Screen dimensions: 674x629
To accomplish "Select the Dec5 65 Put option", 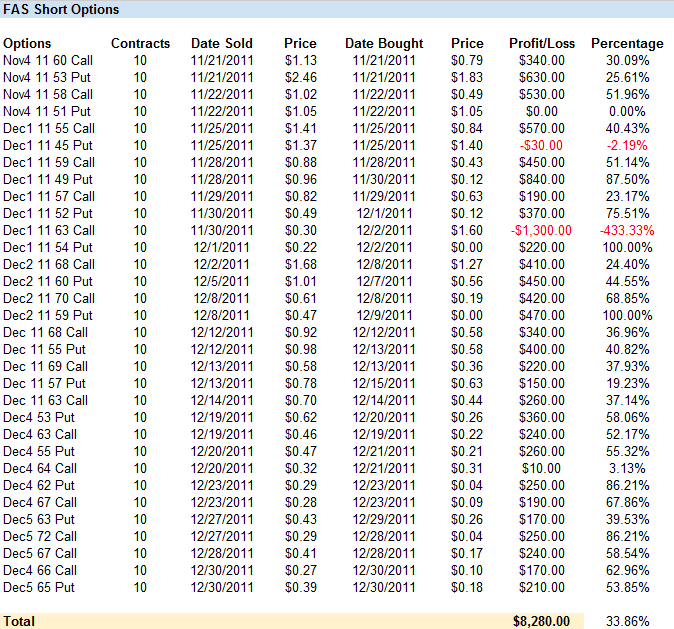I will point(39,587).
